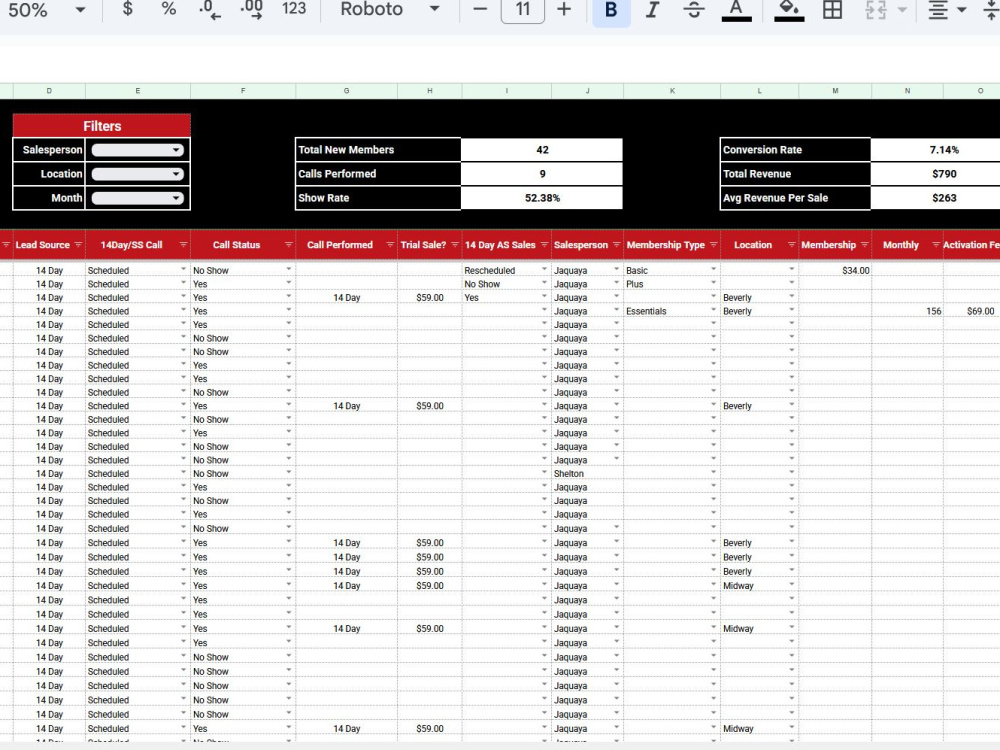Decrease font size with minus

480,10
